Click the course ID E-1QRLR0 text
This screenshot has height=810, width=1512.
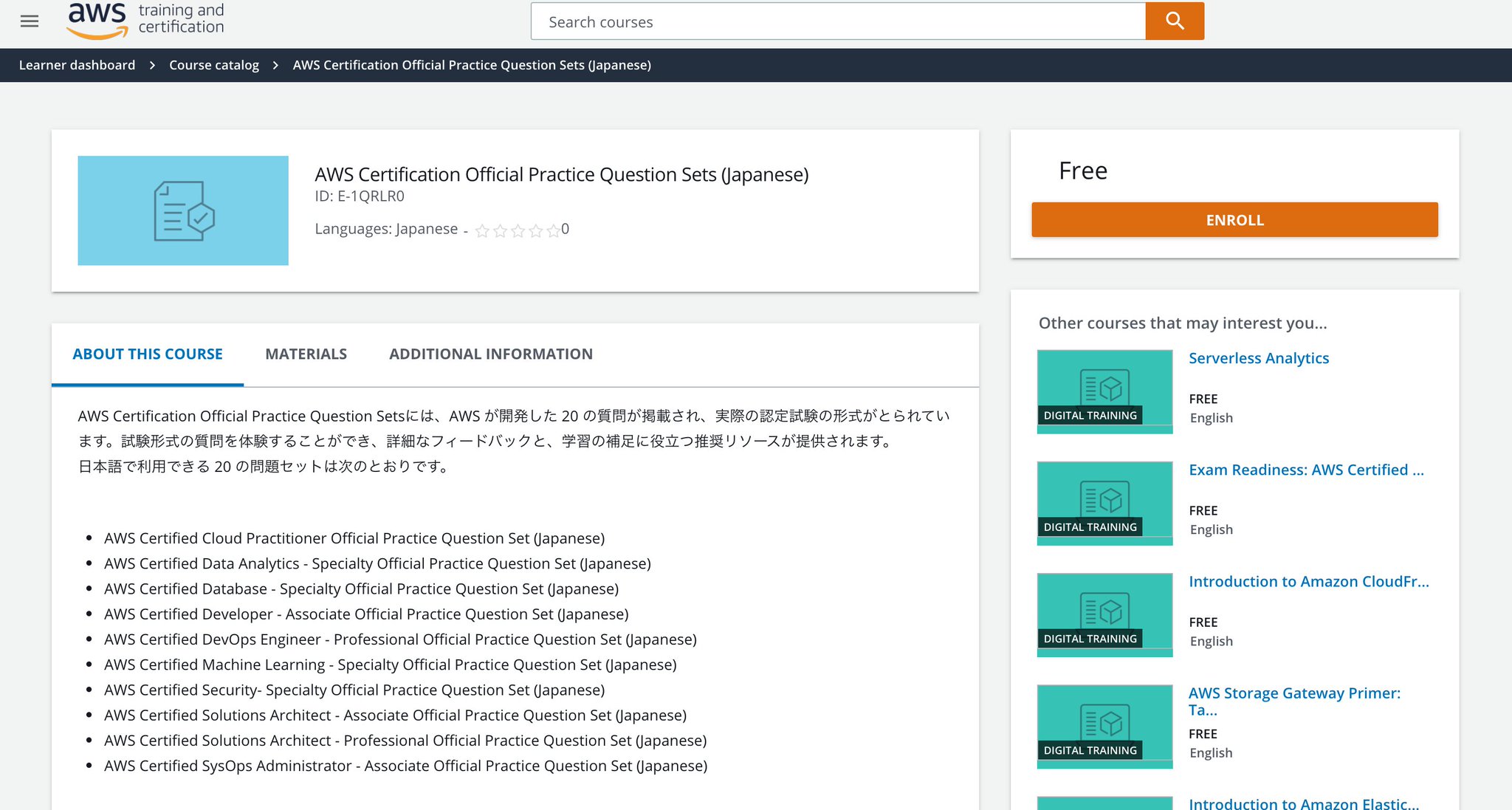coord(360,196)
